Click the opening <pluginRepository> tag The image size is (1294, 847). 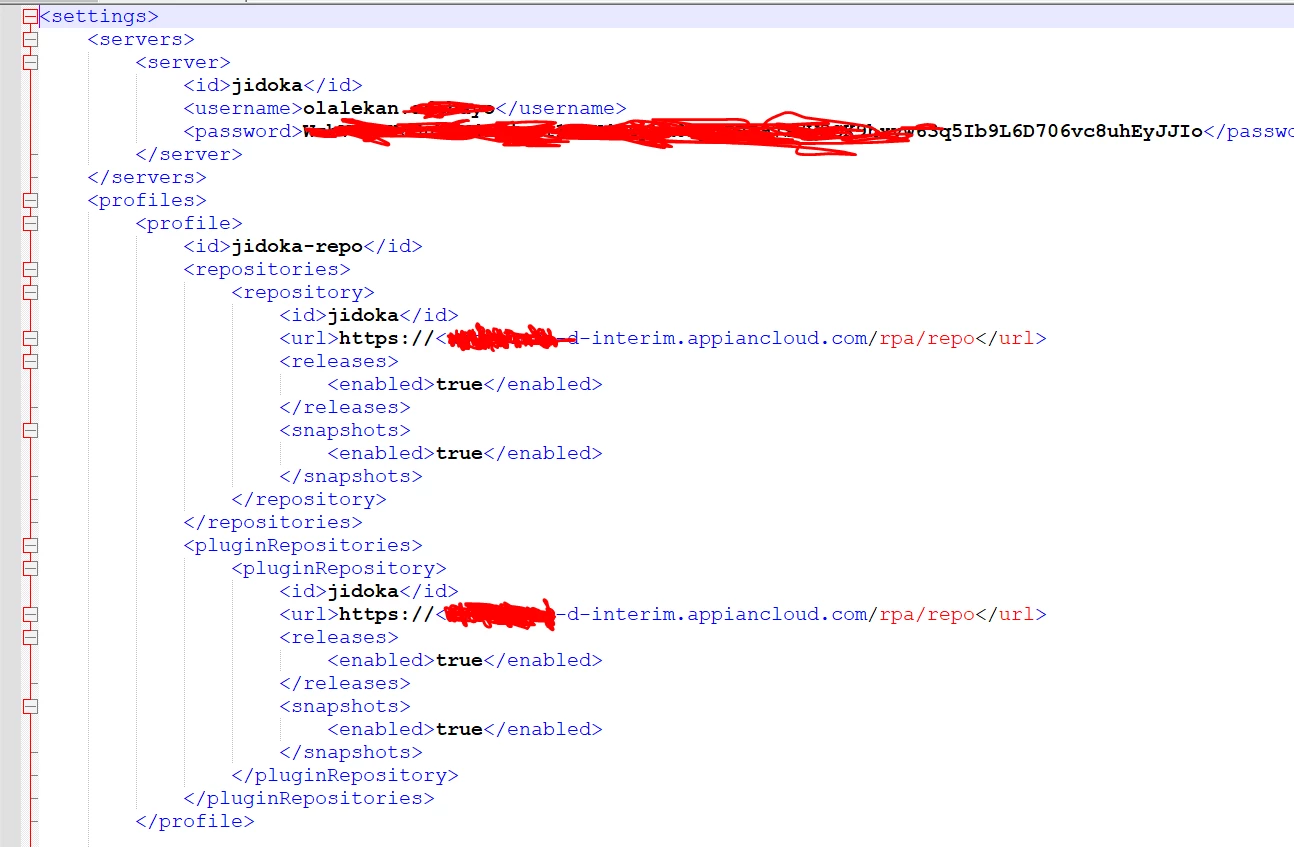(339, 568)
